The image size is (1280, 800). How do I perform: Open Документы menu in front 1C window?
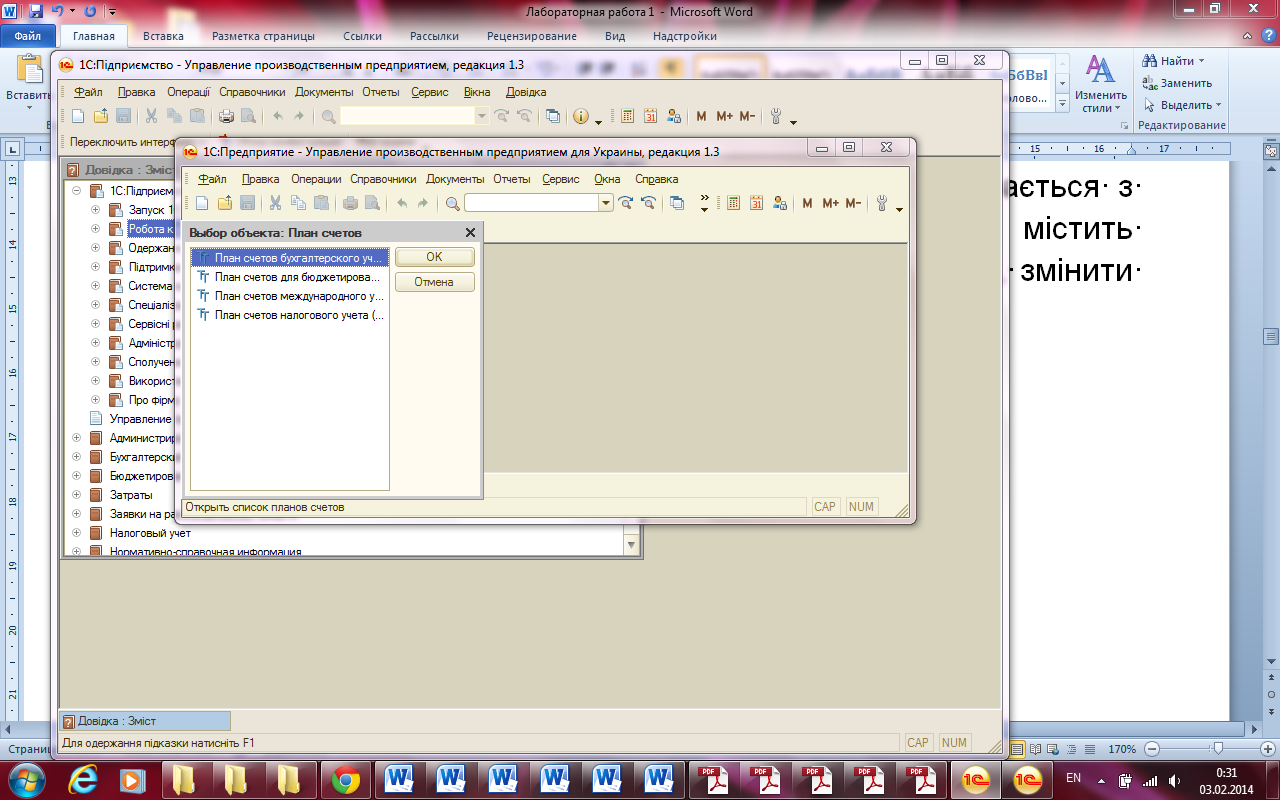pyautogui.click(x=455, y=179)
